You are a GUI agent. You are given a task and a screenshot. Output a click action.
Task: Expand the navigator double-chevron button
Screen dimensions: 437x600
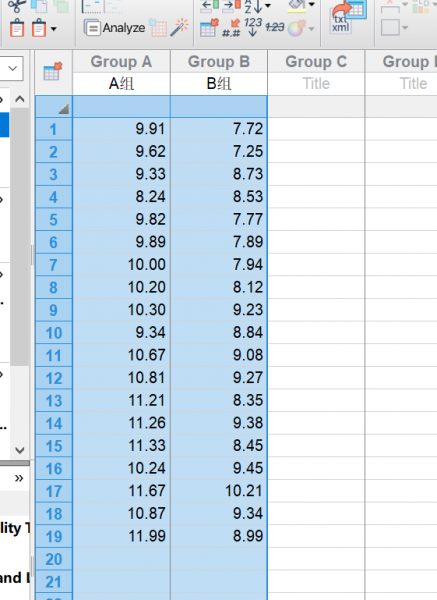(19, 478)
